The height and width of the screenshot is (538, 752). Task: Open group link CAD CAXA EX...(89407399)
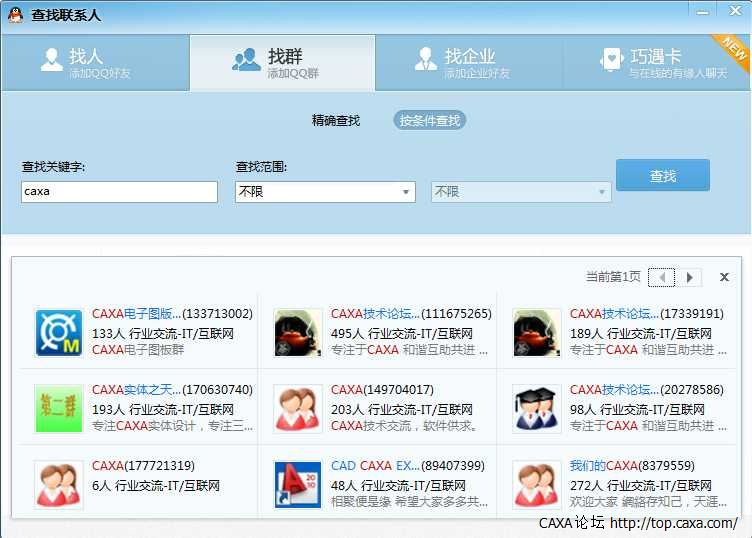point(408,466)
